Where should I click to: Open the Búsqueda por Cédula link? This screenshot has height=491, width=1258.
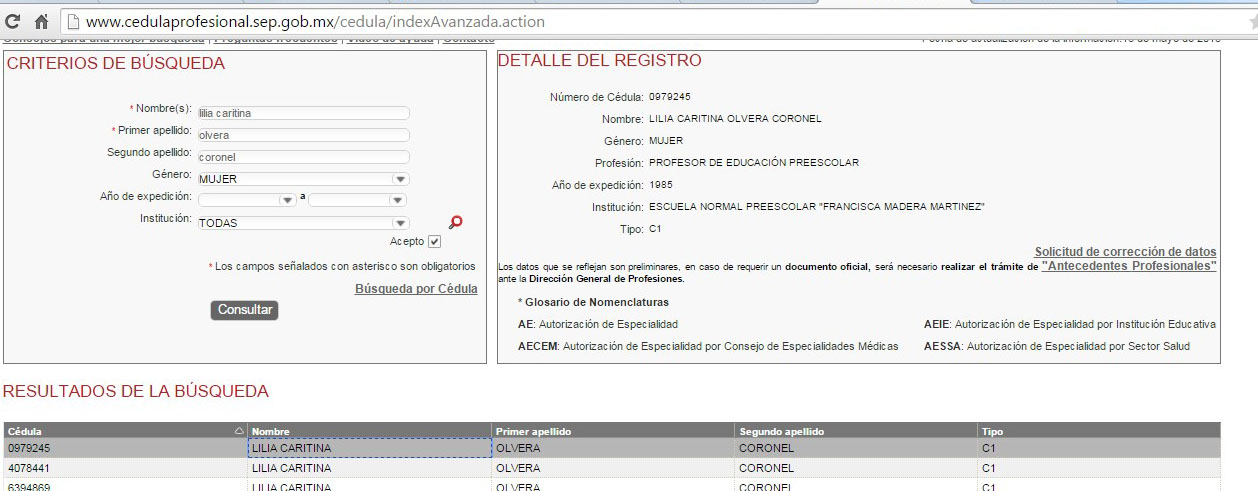pos(416,289)
